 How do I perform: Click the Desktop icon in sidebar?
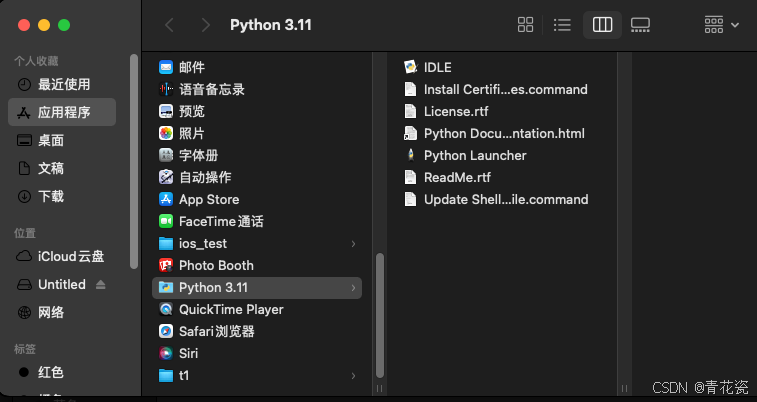tap(24, 140)
